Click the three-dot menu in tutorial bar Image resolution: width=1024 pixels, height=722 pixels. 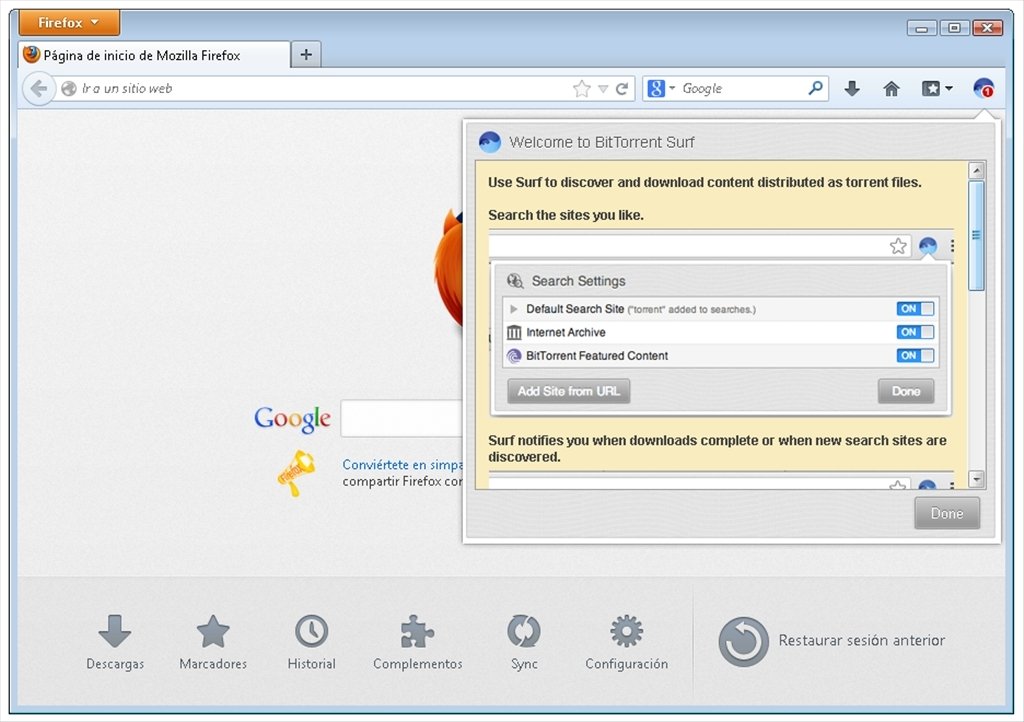click(952, 246)
